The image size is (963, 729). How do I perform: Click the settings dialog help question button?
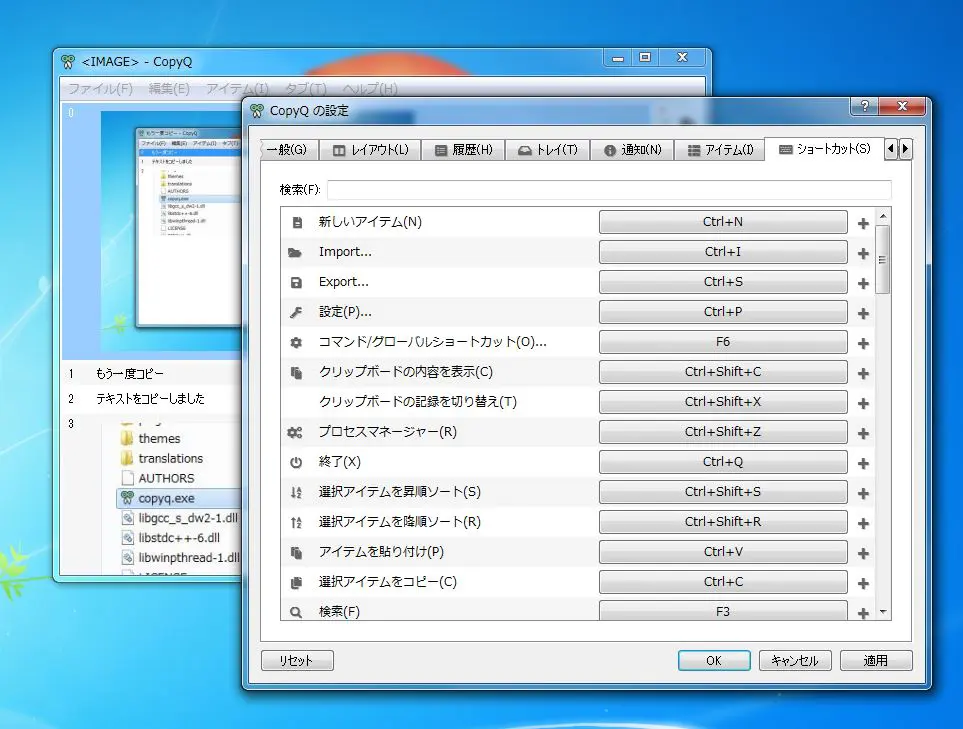point(865,106)
